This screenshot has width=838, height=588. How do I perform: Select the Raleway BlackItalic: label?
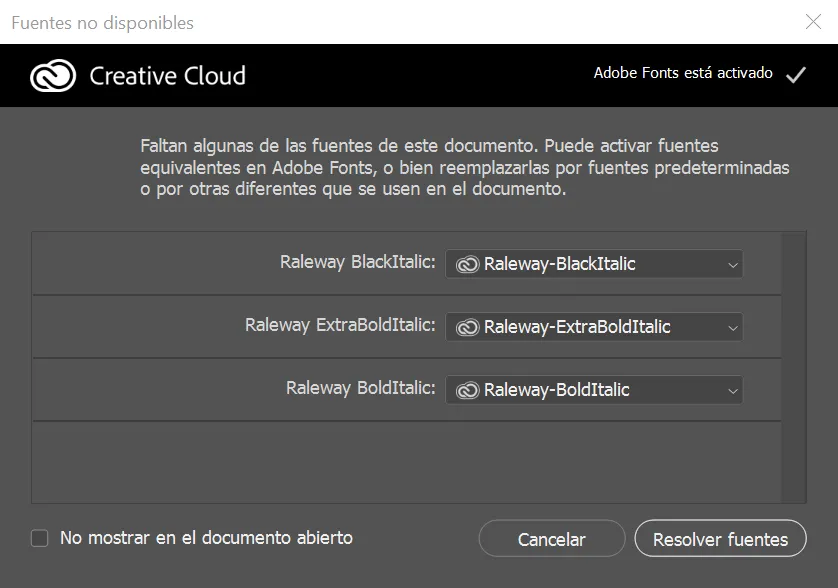(358, 262)
